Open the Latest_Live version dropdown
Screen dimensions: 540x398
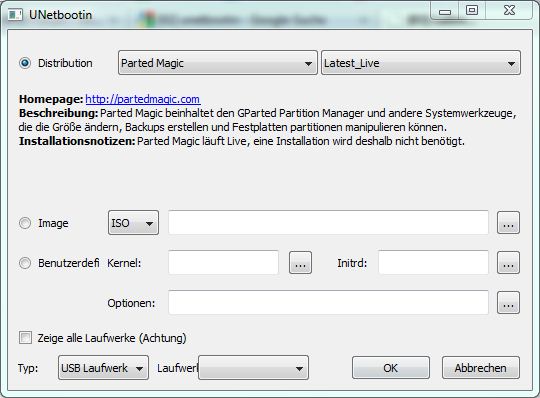(x=421, y=63)
